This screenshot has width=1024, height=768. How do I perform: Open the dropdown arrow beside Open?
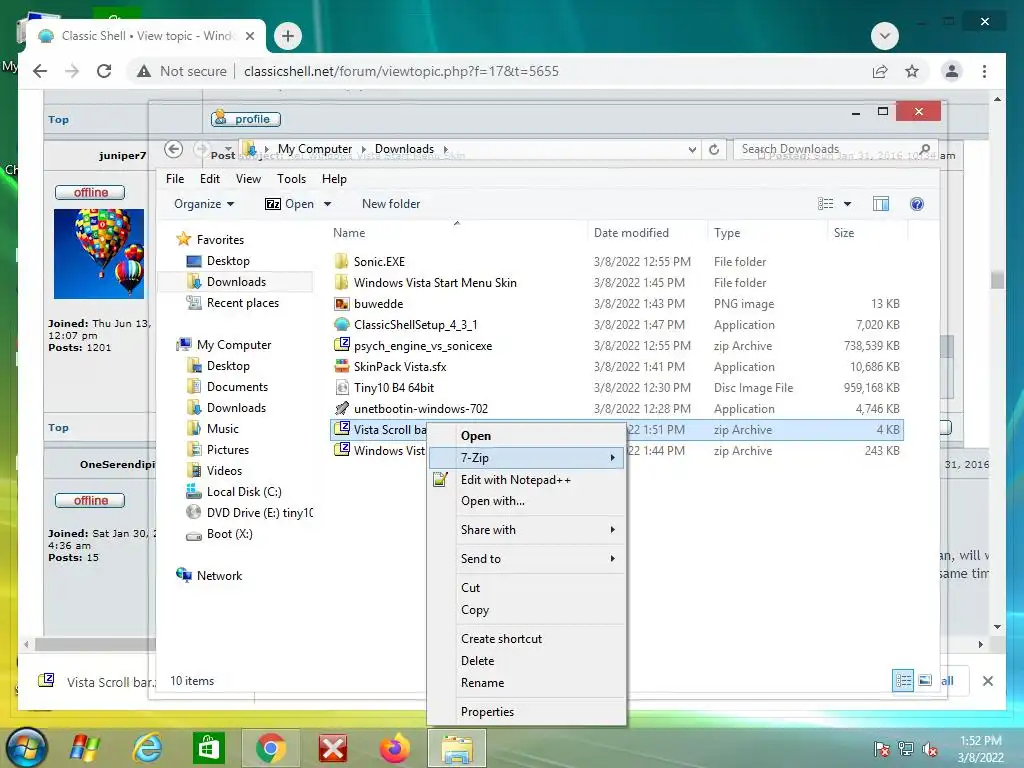(327, 204)
